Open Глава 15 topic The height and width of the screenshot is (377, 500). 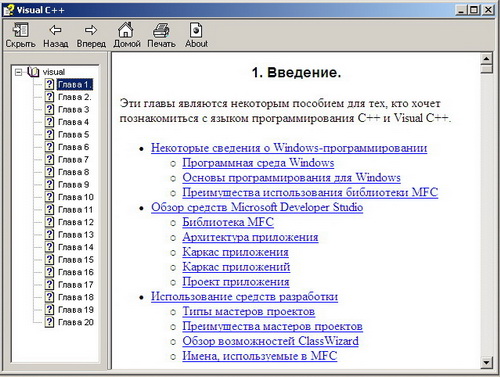tap(76, 260)
